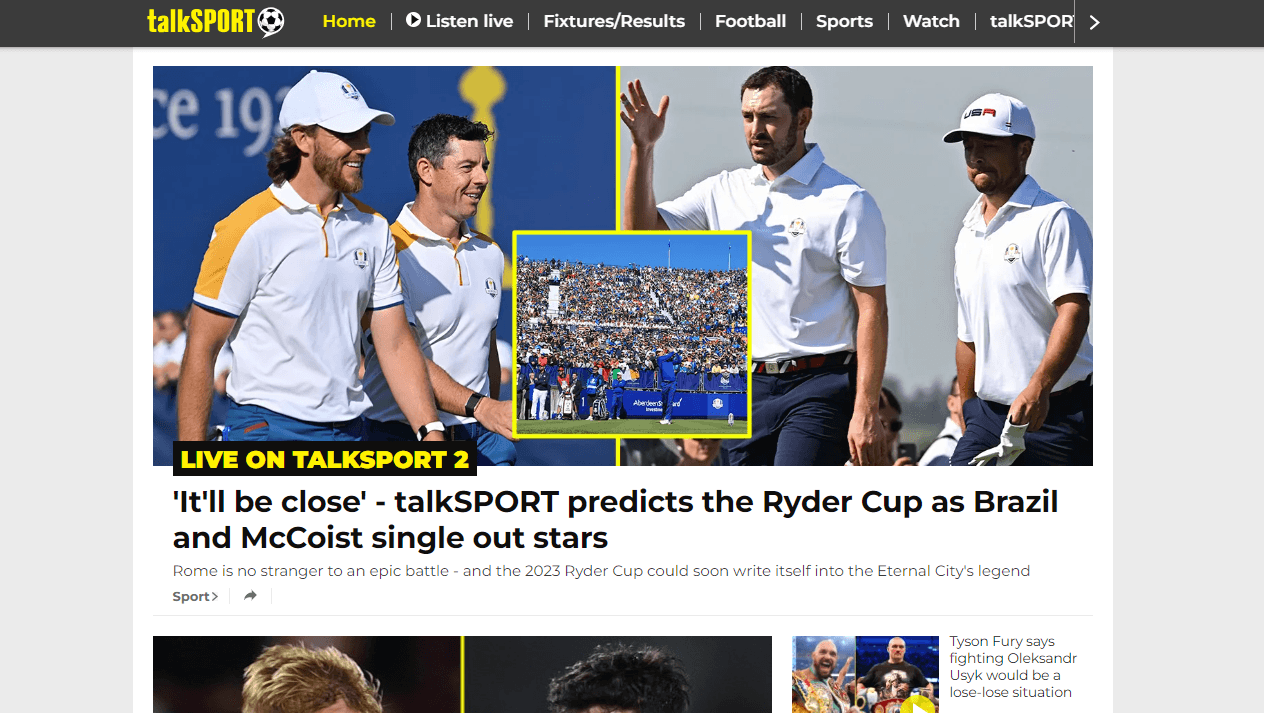This screenshot has height=713, width=1264.
Task: Click the truncated talkSPORT nav item
Action: tap(1030, 21)
